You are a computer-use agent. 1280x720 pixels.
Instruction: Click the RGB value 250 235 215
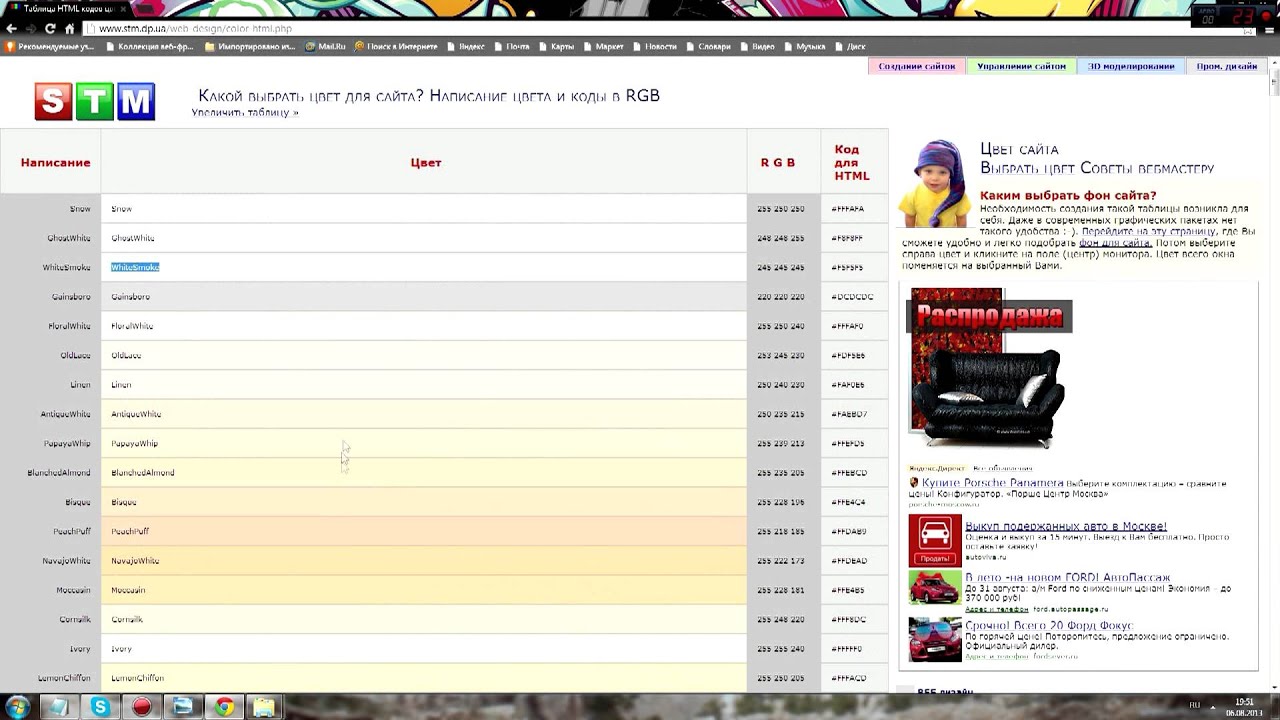(x=780, y=414)
